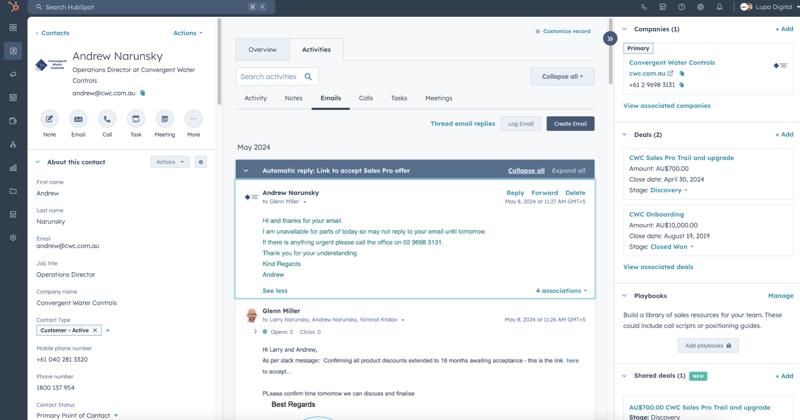Collapse the Playbooks section
Screen dimensions: 800x420
(x=624, y=296)
